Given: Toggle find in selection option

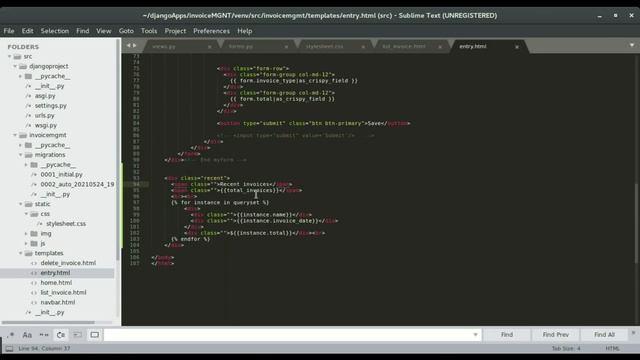Looking at the screenshot, I should tap(78, 335).
